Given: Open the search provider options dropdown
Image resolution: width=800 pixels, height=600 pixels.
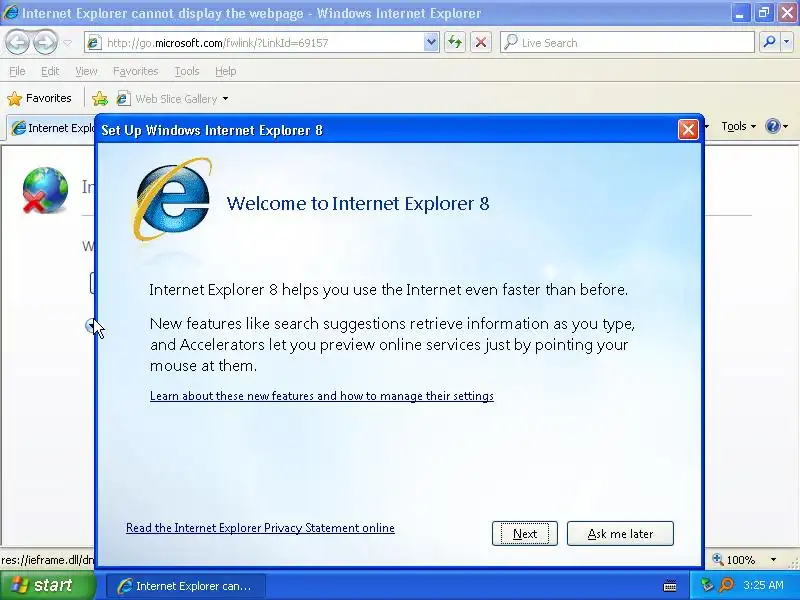Looking at the screenshot, I should [x=787, y=43].
